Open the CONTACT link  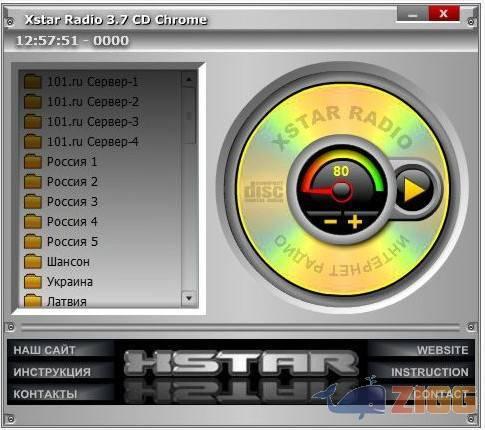coord(441,394)
